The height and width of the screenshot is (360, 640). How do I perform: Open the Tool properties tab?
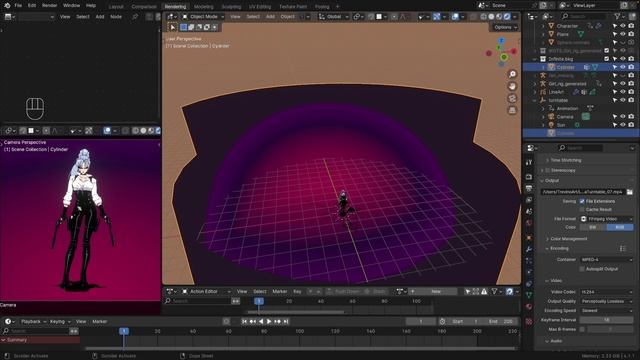tap(529, 162)
